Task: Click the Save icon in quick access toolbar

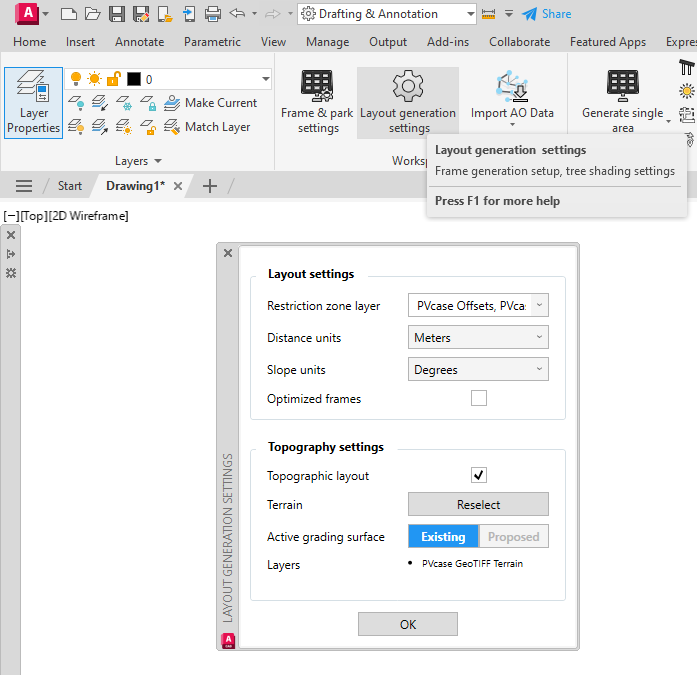Action: tap(117, 14)
